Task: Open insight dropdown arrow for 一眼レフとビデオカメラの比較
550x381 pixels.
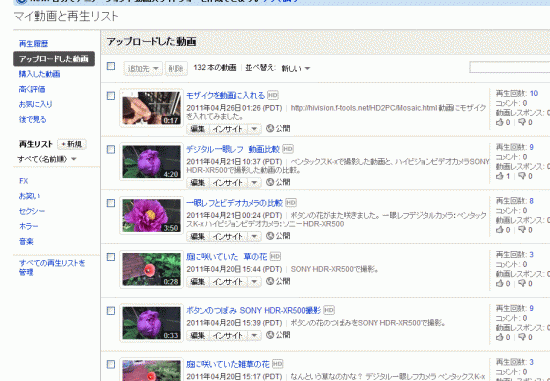Action: coord(254,236)
